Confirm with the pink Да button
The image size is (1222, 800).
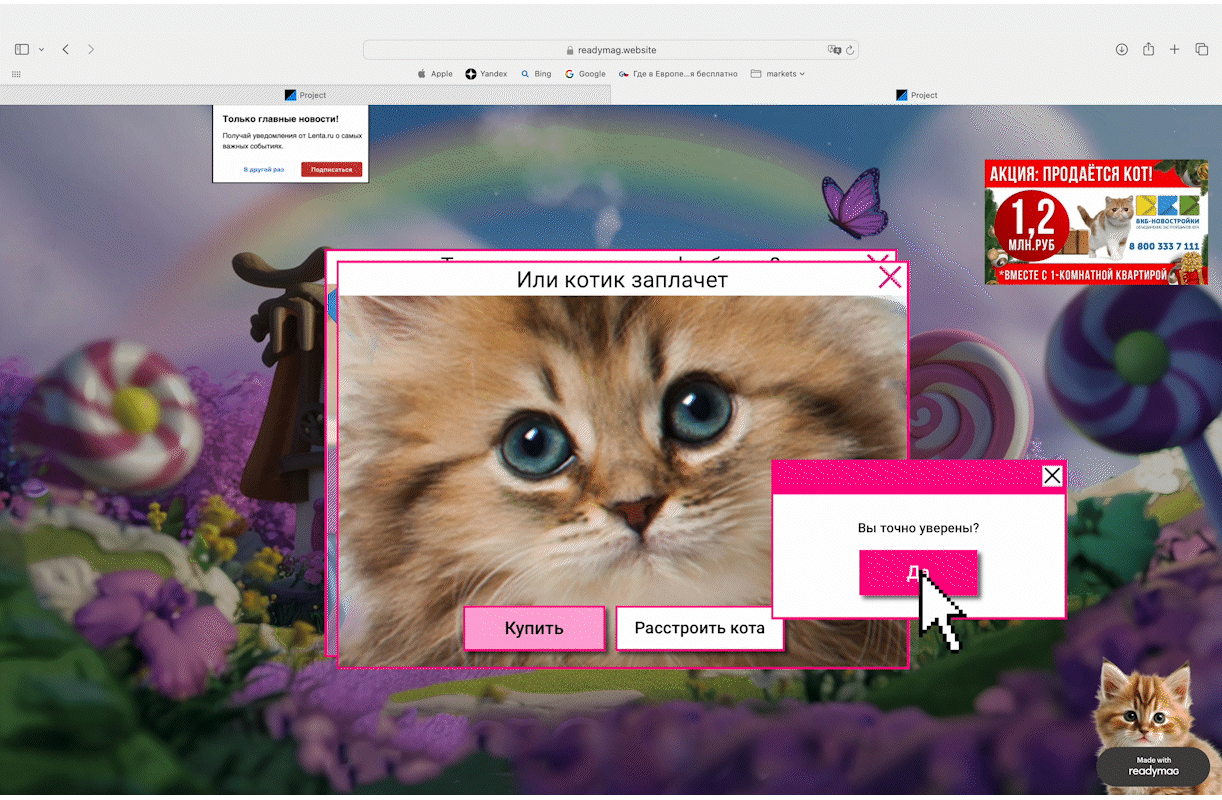point(917,572)
